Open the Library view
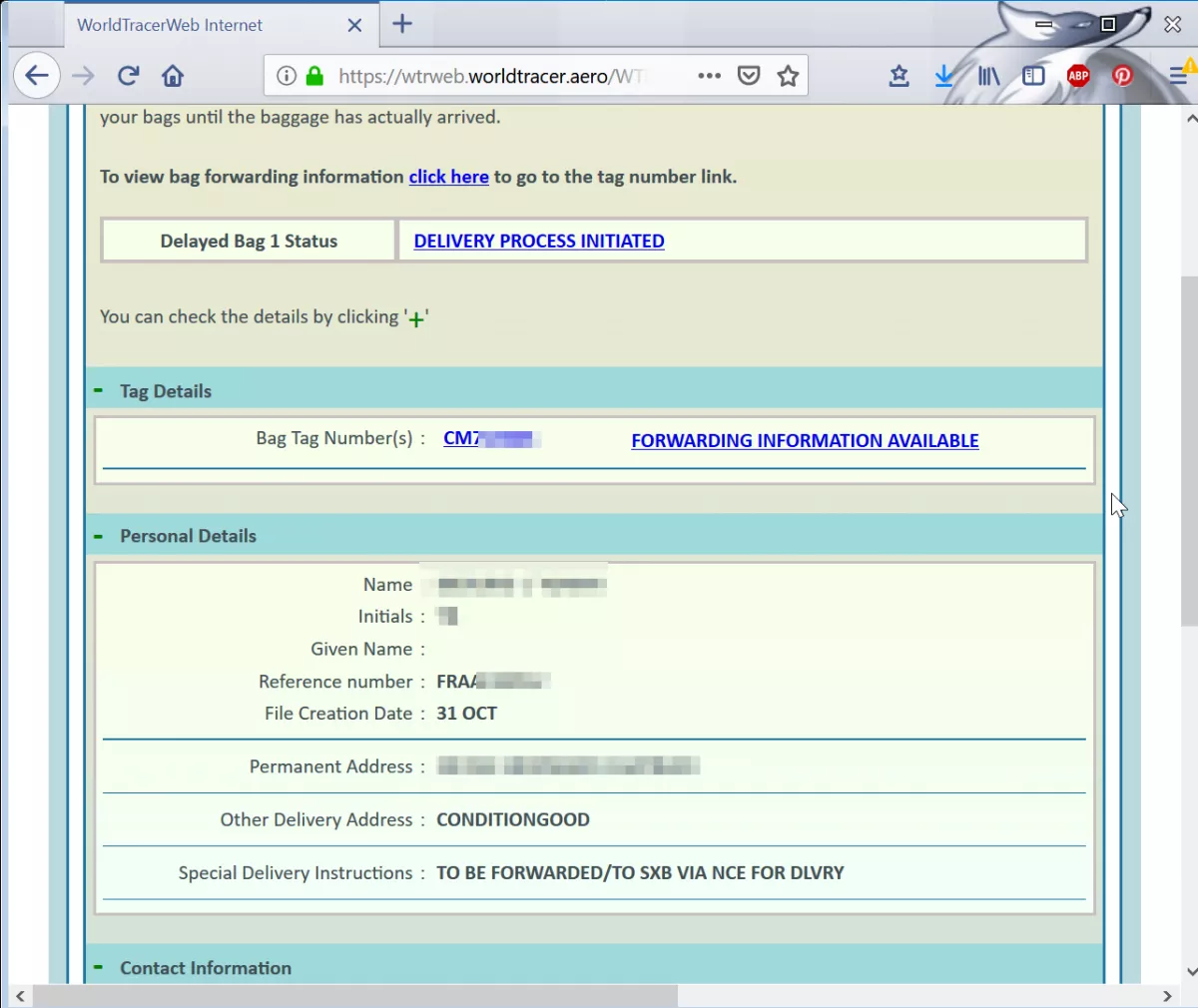This screenshot has height=1008, width=1198. (988, 76)
